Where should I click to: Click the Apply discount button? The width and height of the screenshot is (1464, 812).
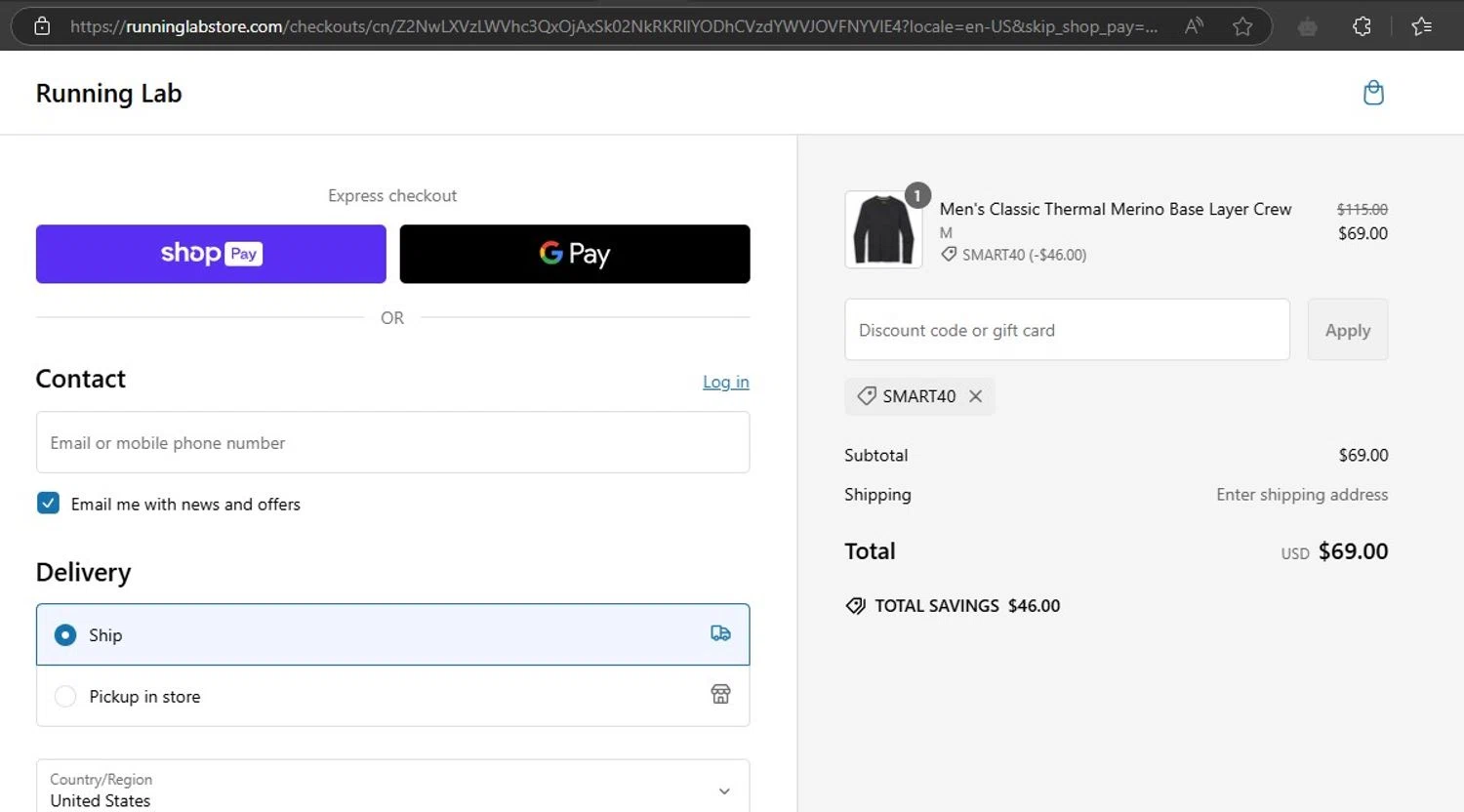coord(1348,330)
